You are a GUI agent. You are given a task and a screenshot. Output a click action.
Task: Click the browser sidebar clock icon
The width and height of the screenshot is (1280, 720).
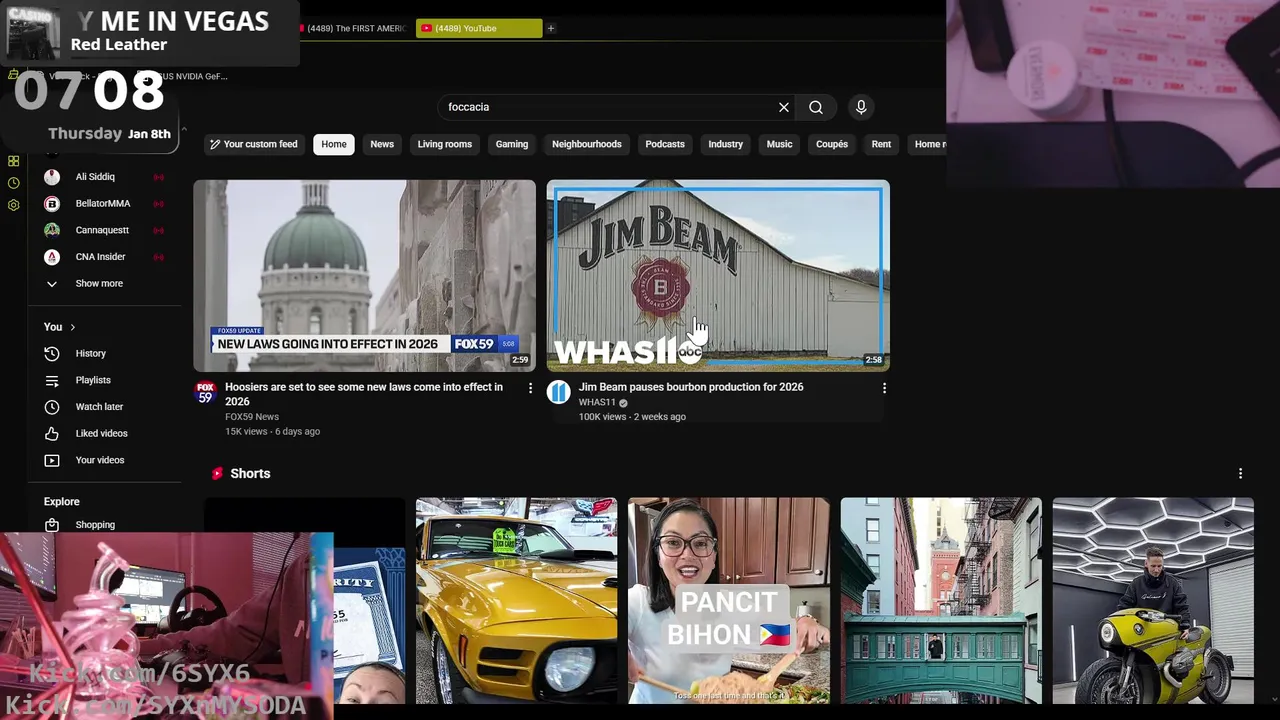(x=13, y=183)
